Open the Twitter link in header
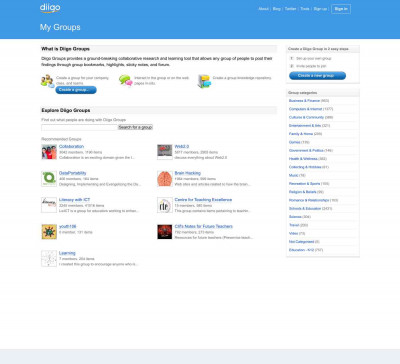The image size is (400, 364). tap(290, 9)
